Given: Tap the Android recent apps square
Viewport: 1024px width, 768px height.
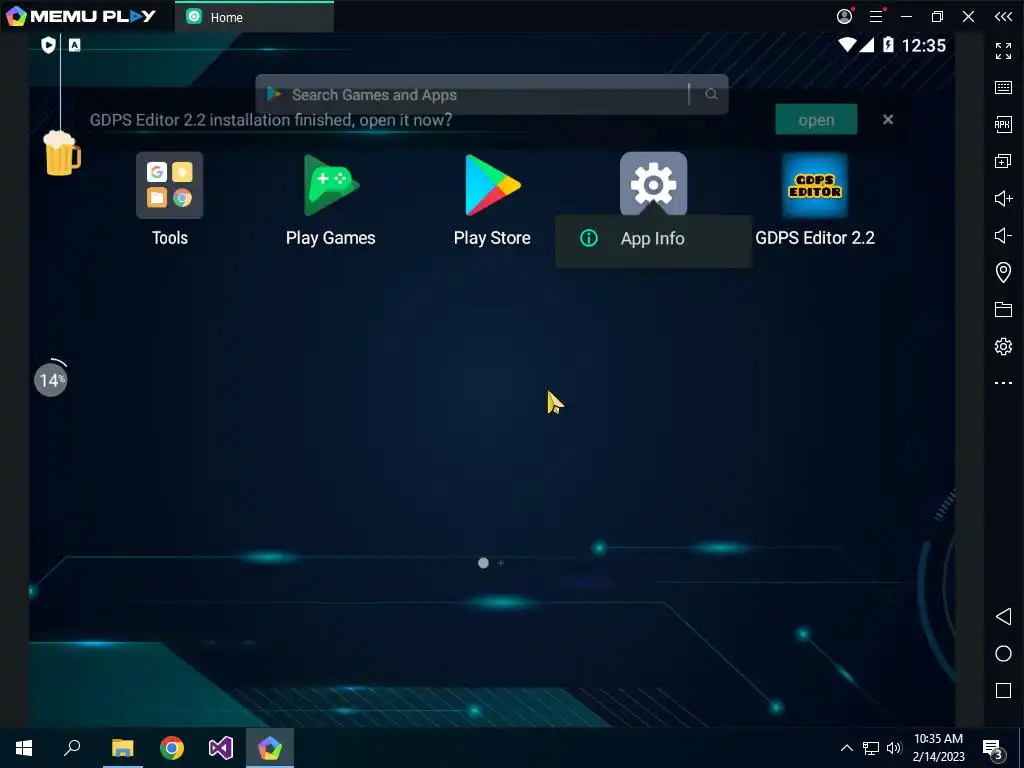Looking at the screenshot, I should 1003,691.
